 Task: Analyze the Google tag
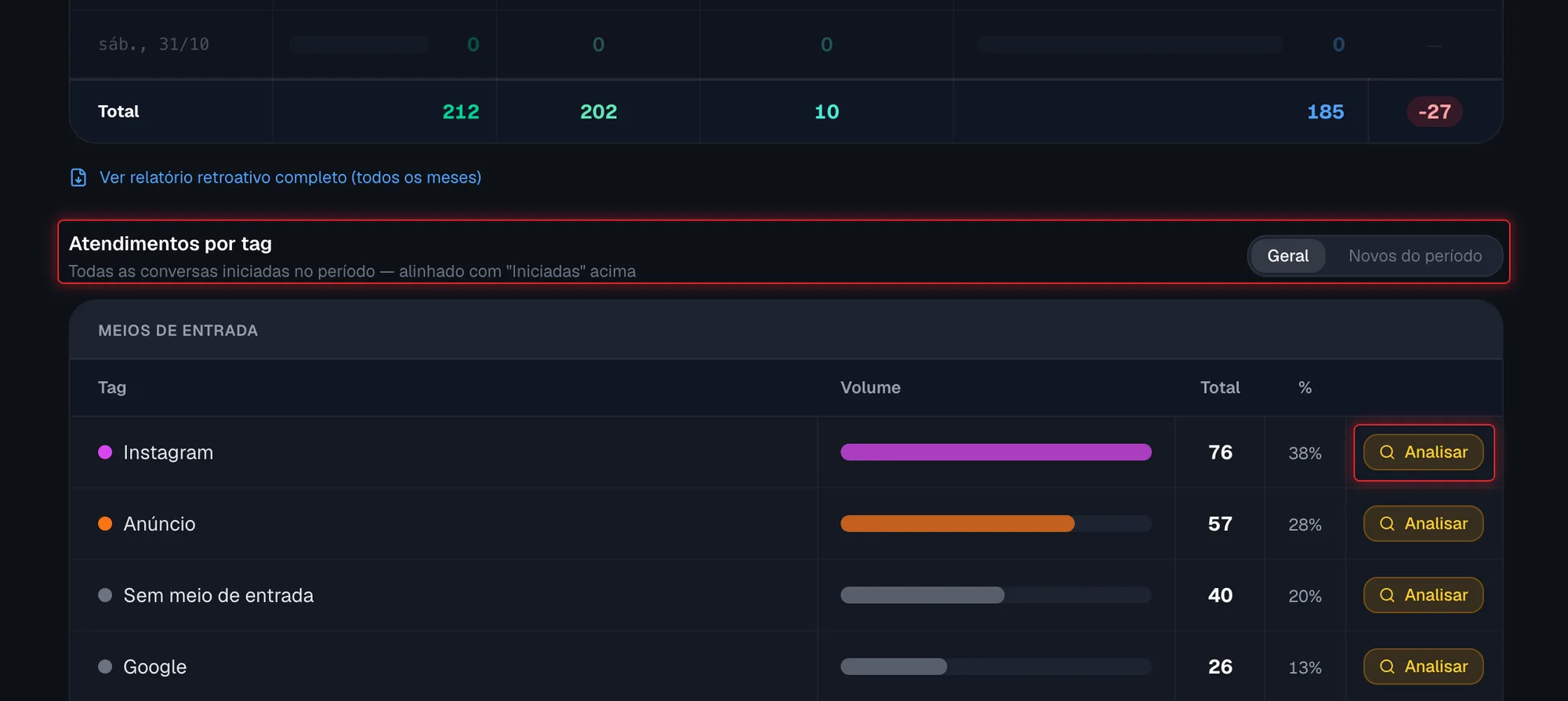(1423, 666)
